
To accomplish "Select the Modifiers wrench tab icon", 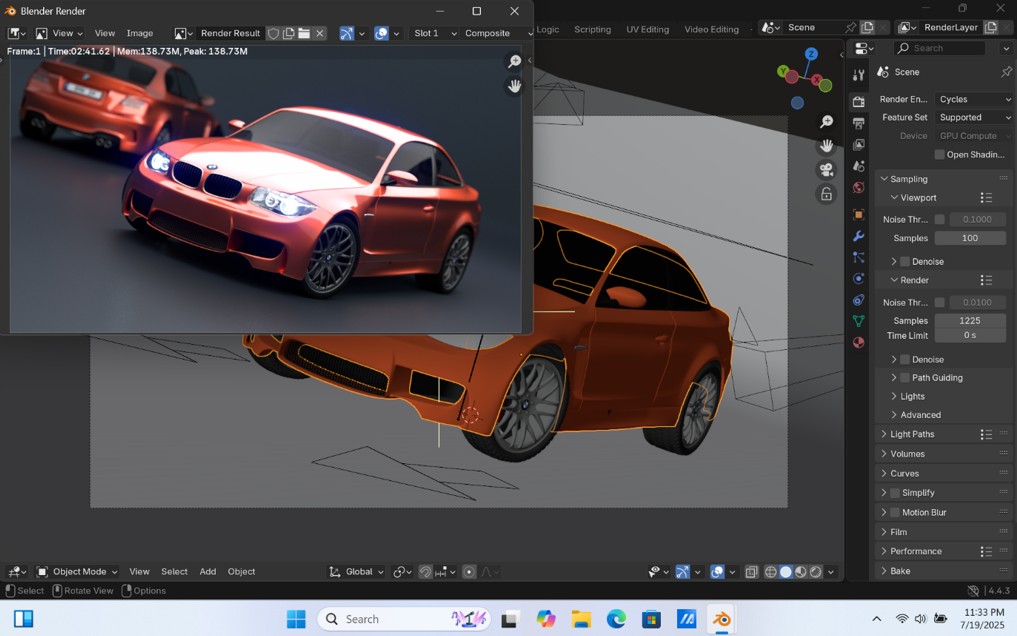I will point(858,236).
